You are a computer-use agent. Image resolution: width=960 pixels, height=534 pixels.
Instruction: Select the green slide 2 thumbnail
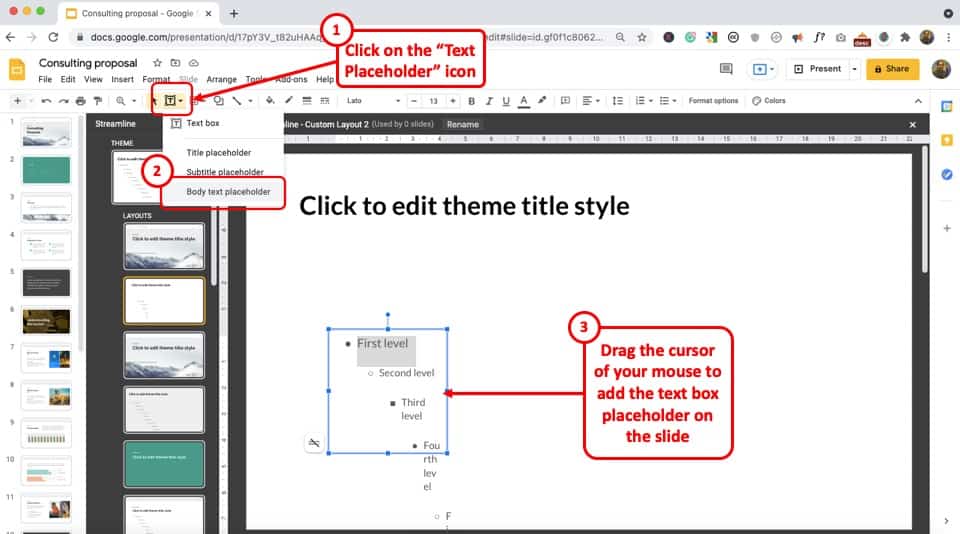click(47, 170)
